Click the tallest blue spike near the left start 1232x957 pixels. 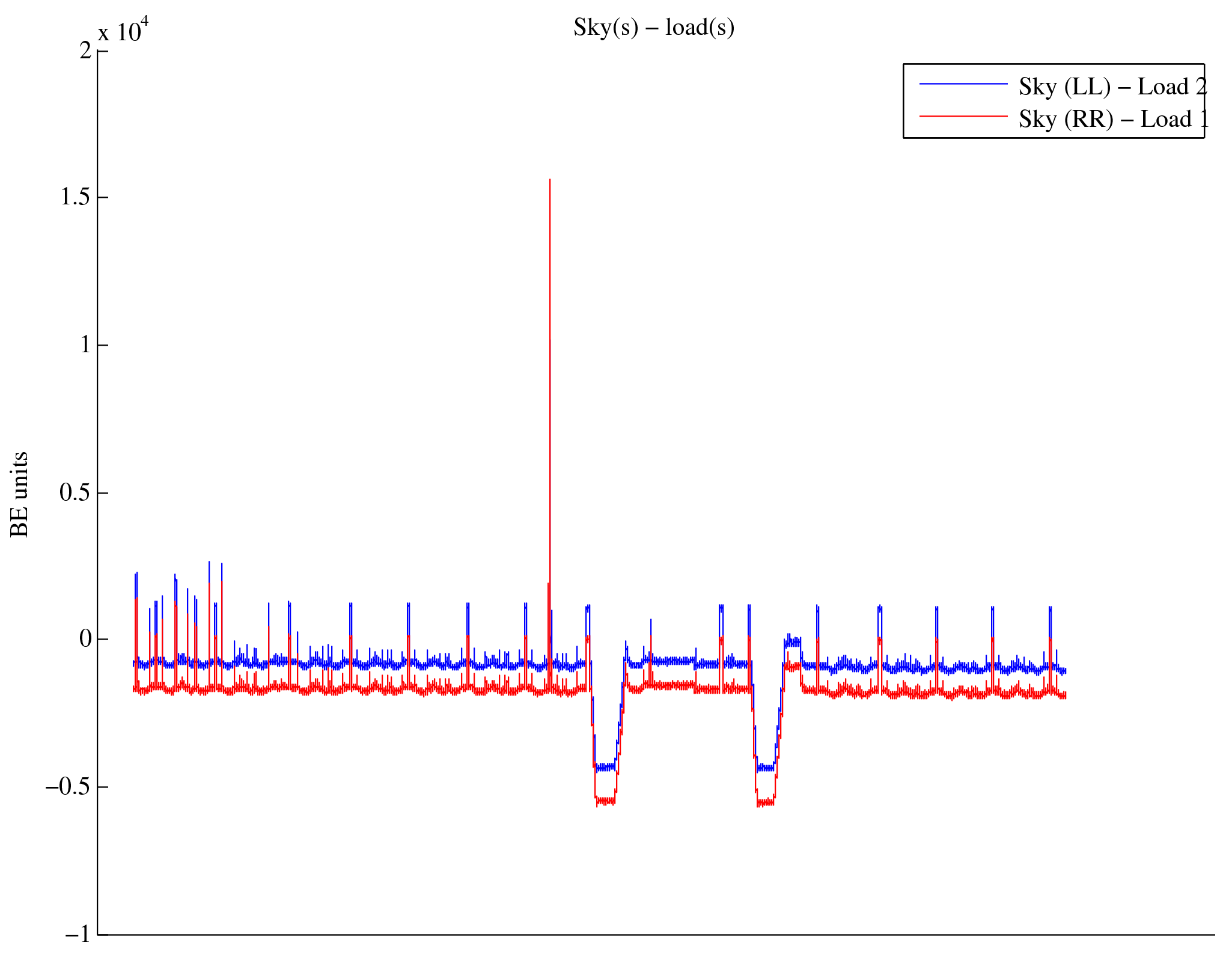click(x=209, y=563)
